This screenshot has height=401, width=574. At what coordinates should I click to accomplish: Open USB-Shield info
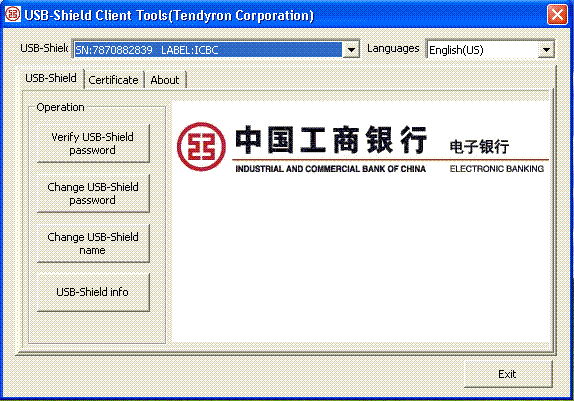pos(93,292)
